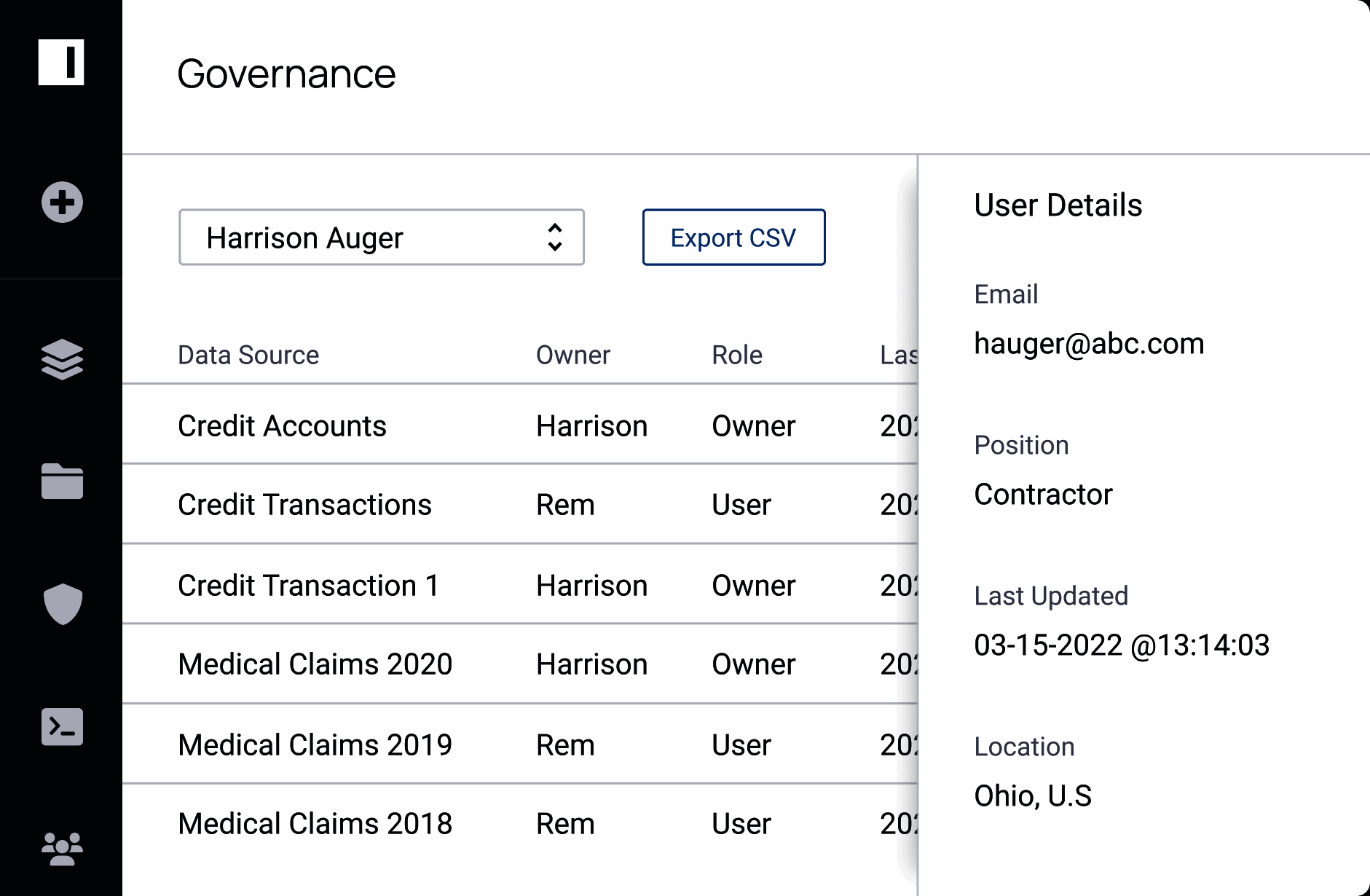Click the Export CSV button

733,237
